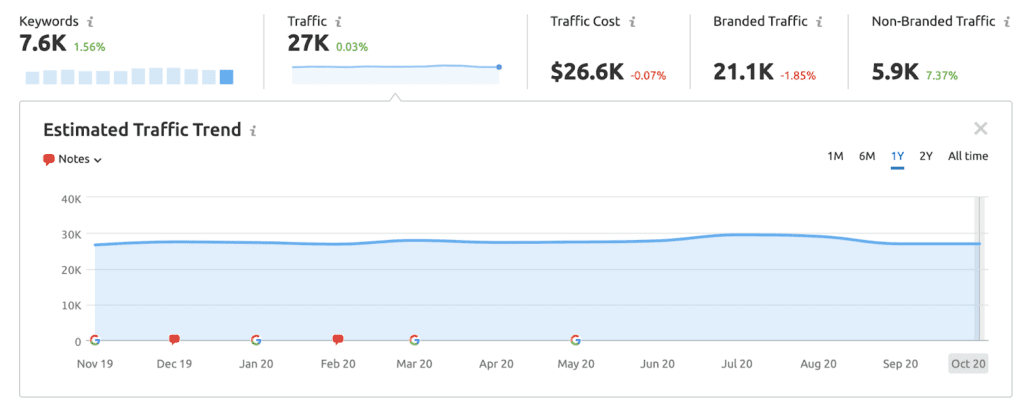This screenshot has height=409, width=1024.
Task: Click the highlighted last bar in Keywords chart
Action: pyautogui.click(x=227, y=77)
